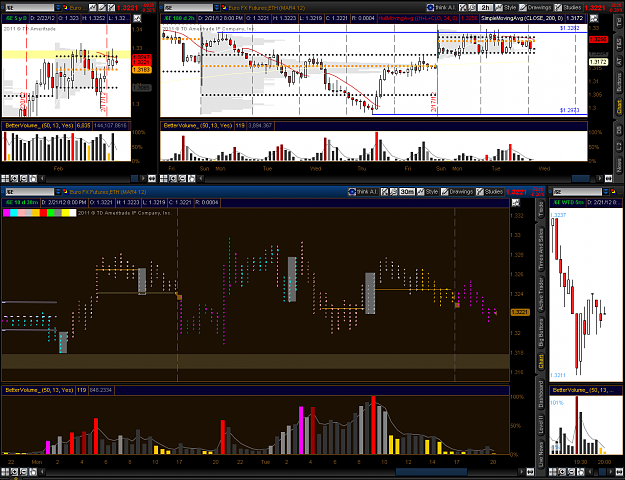Viewport: 625px width, 480px height.
Task: Open the Level II side tab
Action: pos(541,423)
